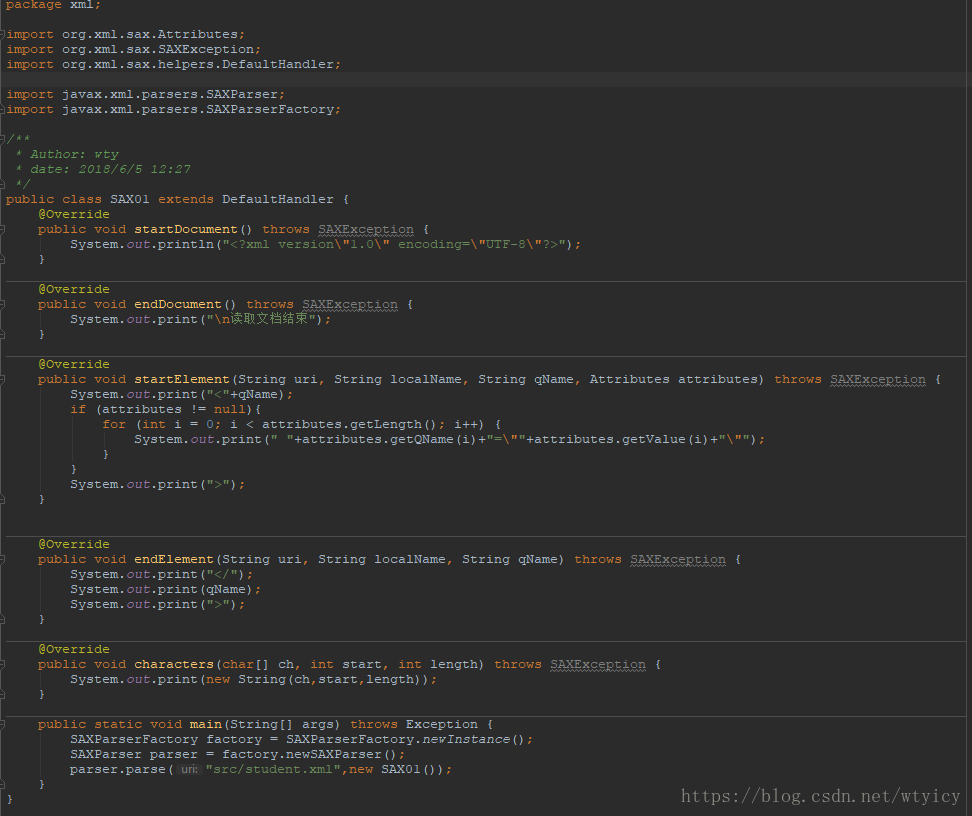
Task: Click @Override annotation above endElement
Action: click(74, 544)
